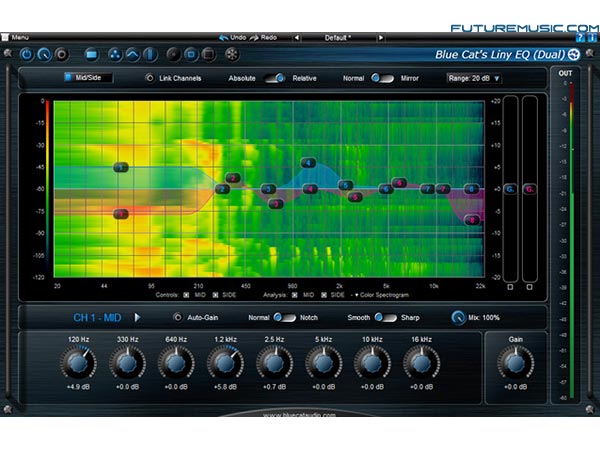The width and height of the screenshot is (600, 450).
Task: Click the 1.2 kHz band knob
Action: (x=225, y=362)
